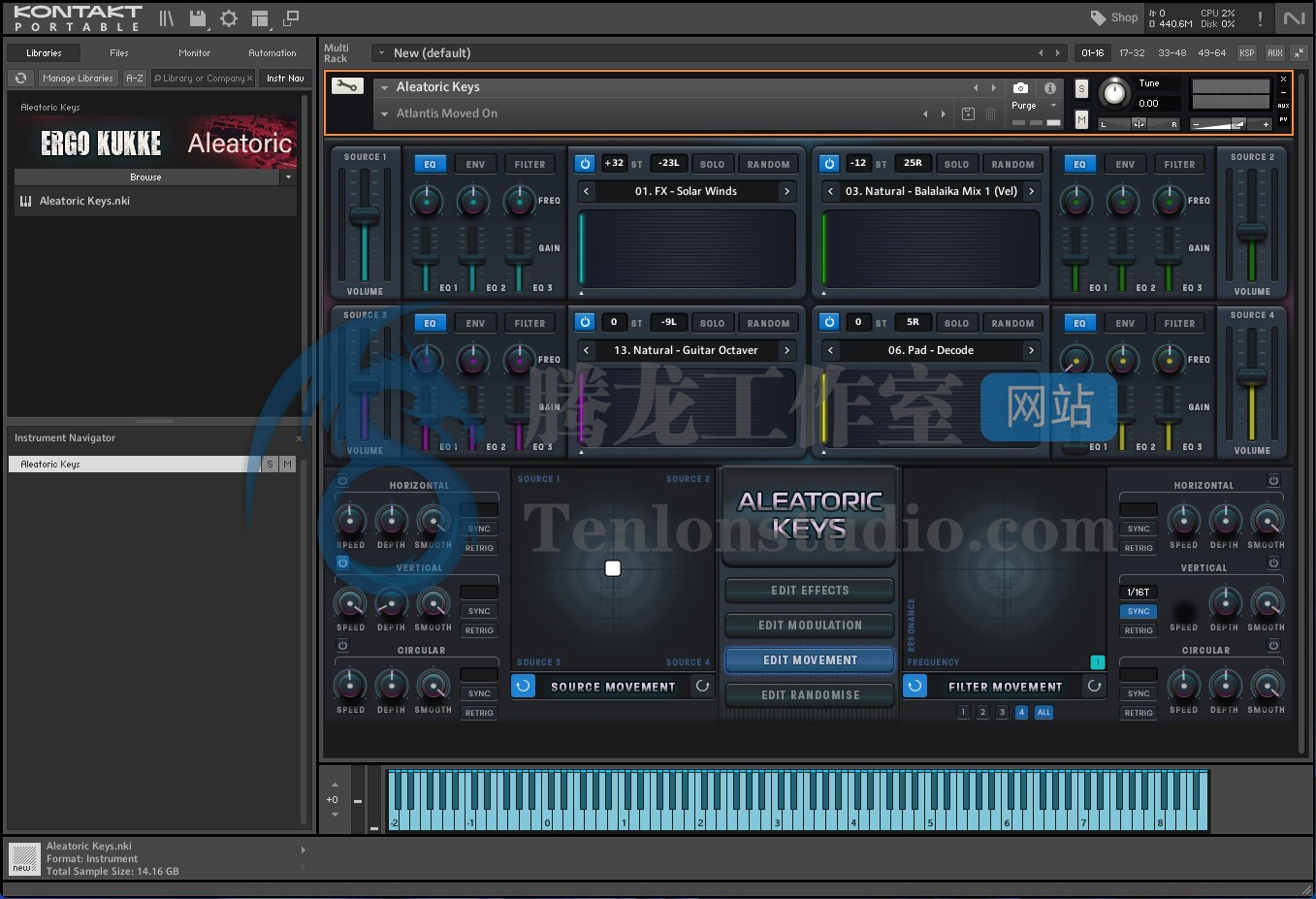Click the delete snapshot trash icon

990,113
